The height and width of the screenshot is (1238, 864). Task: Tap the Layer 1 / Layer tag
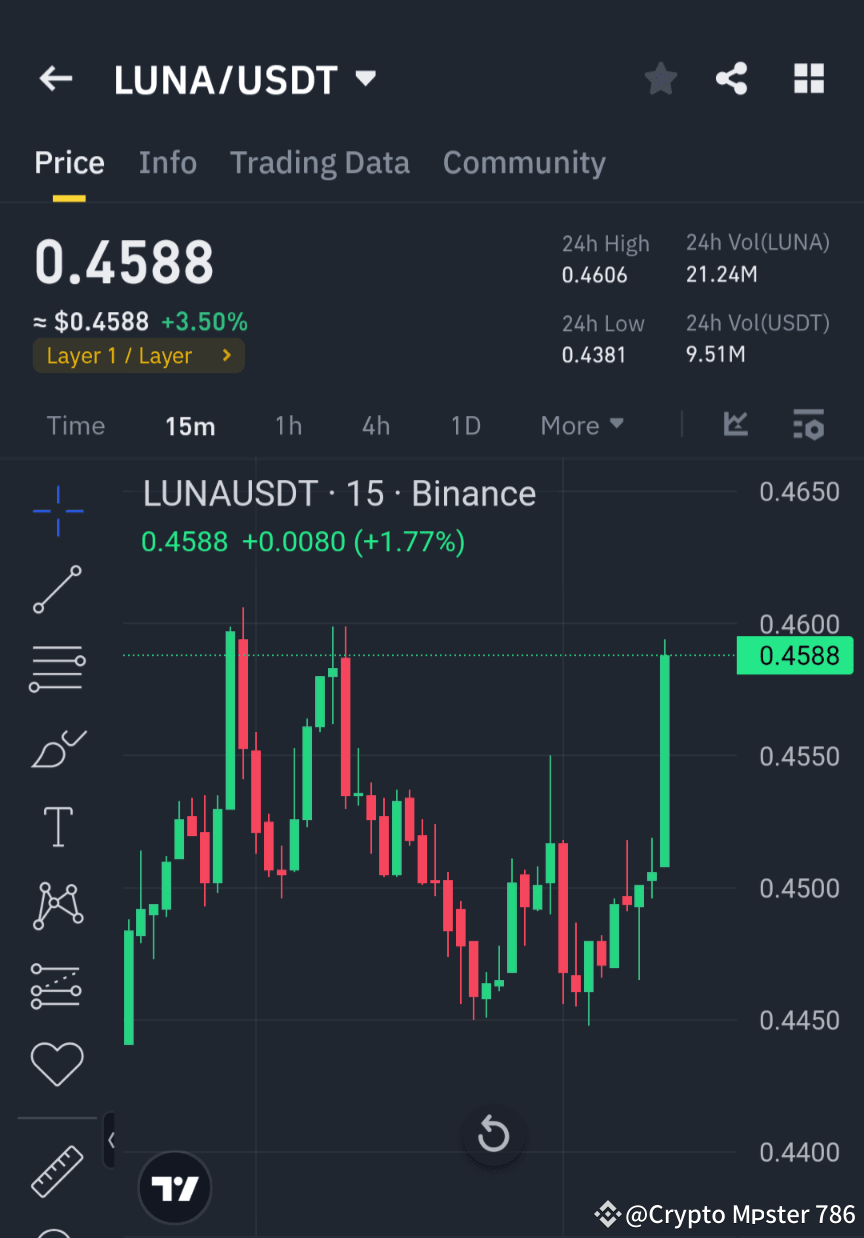[138, 355]
